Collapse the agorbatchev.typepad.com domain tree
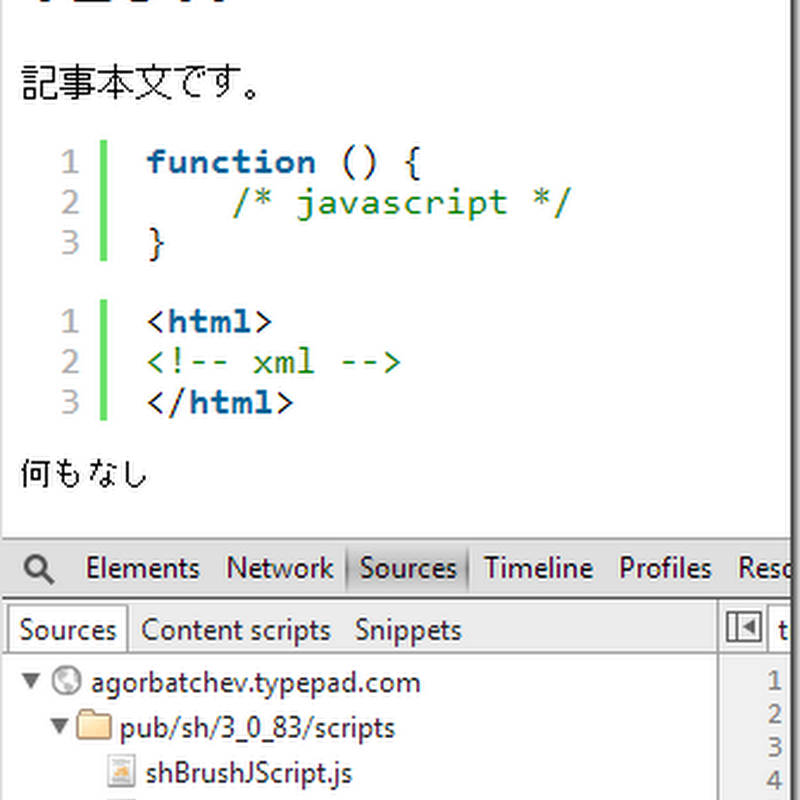This screenshot has width=800, height=800. click(x=31, y=683)
